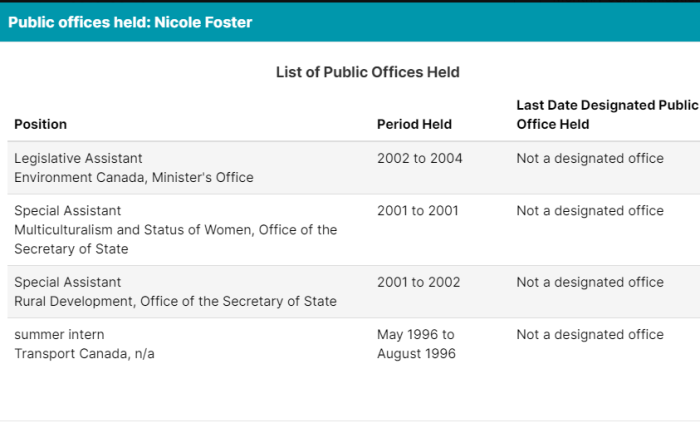
Task: Click the 'summer intern' position text
Action: point(59,335)
